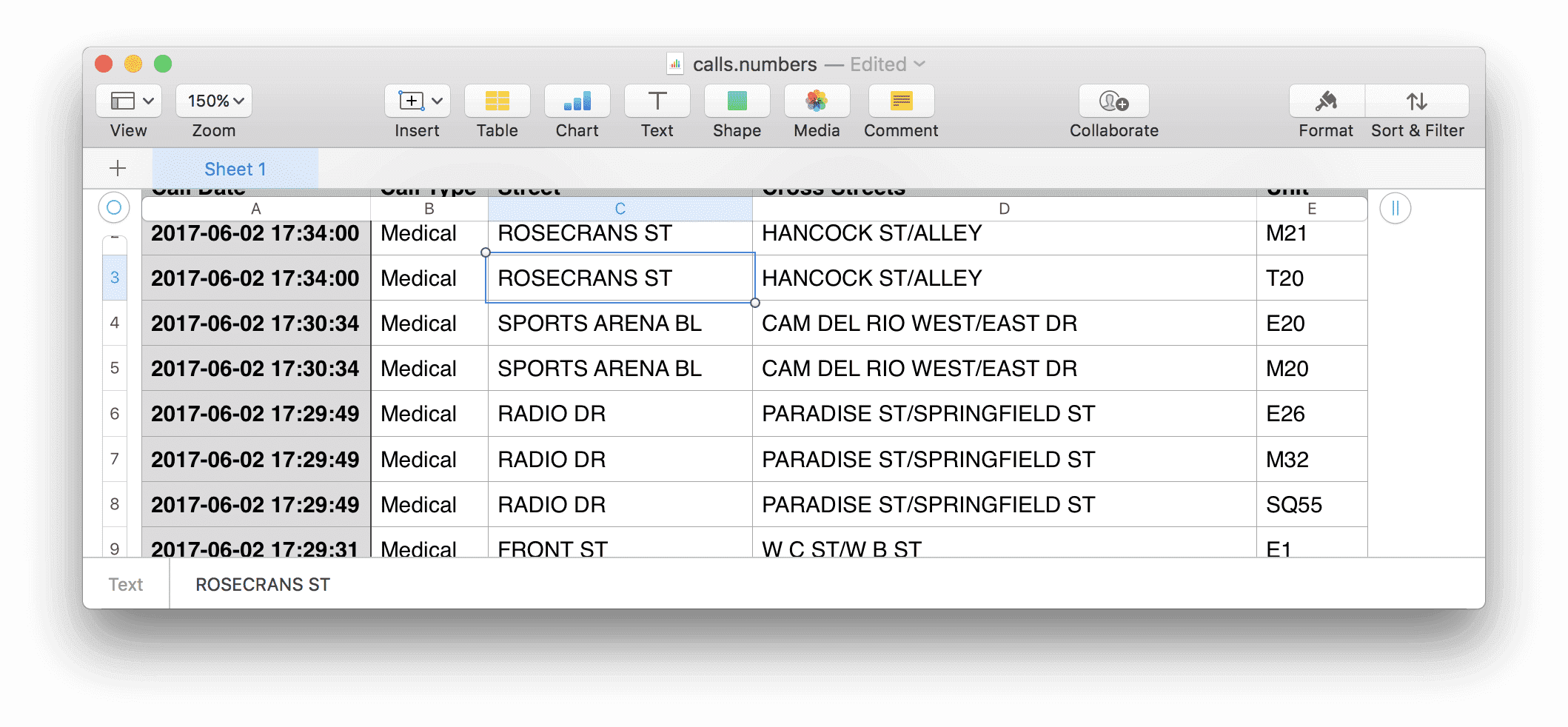Expand the document title Edited chevron
The height and width of the screenshot is (727, 1568).
click(x=919, y=64)
